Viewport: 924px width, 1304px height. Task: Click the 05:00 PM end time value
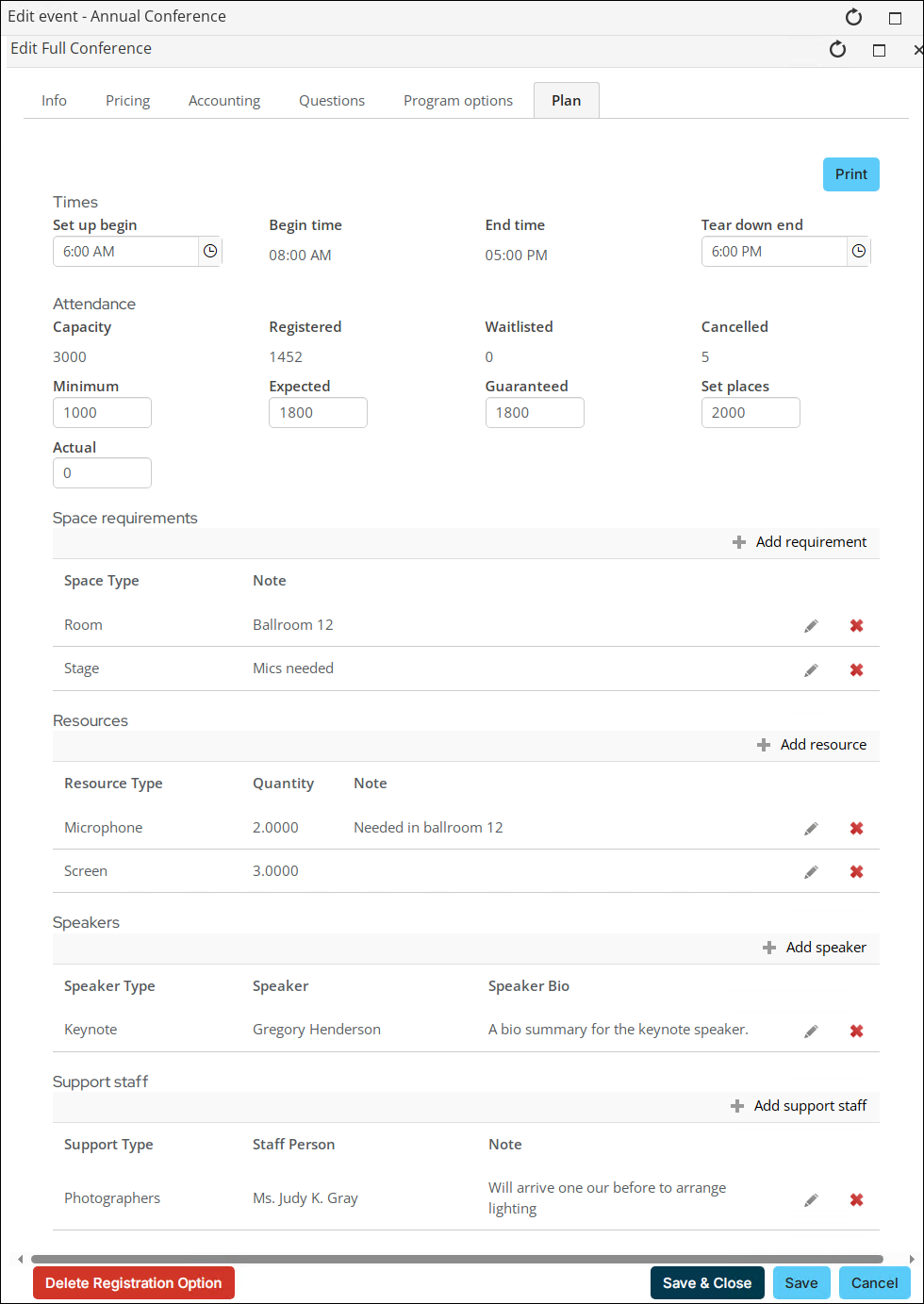517,256
